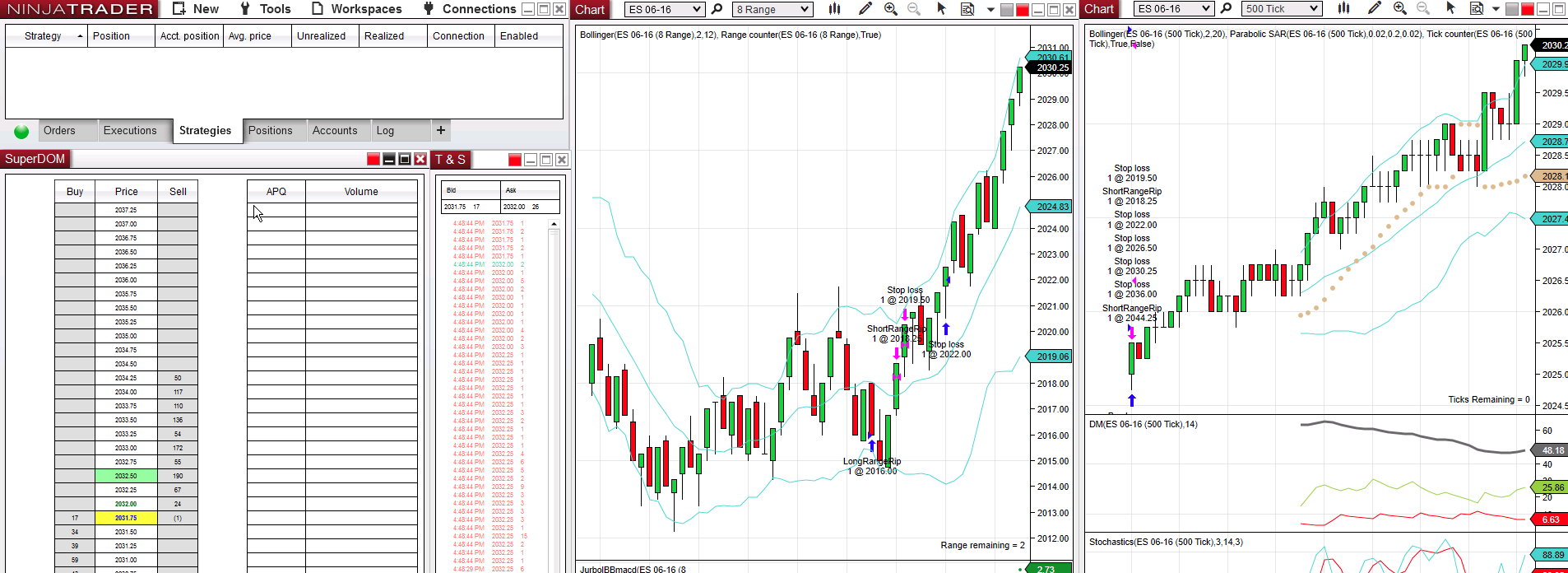Click 48.18 DM indicator value label
Viewport: 1568px width, 573px height.
[x=1552, y=450]
